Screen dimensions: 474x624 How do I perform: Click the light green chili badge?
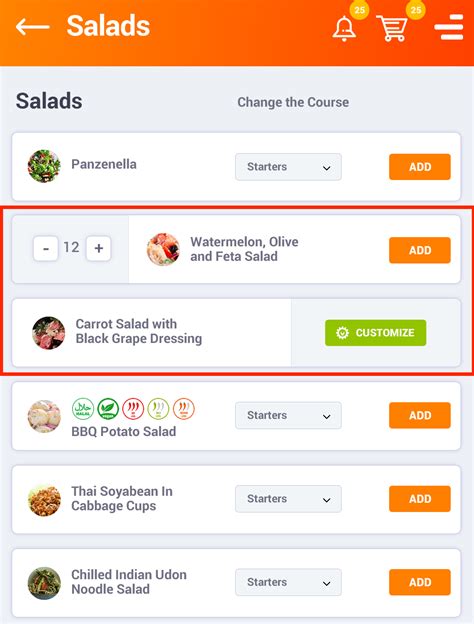(x=158, y=409)
